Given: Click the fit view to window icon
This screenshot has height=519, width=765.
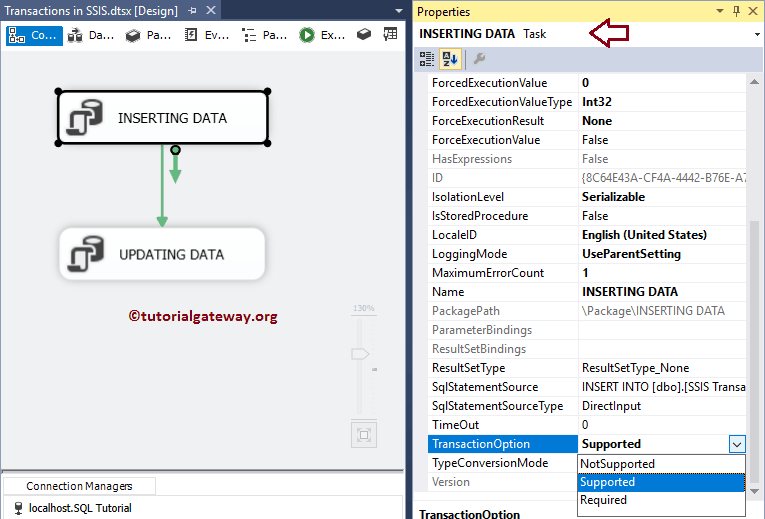Looking at the screenshot, I should click(364, 435).
